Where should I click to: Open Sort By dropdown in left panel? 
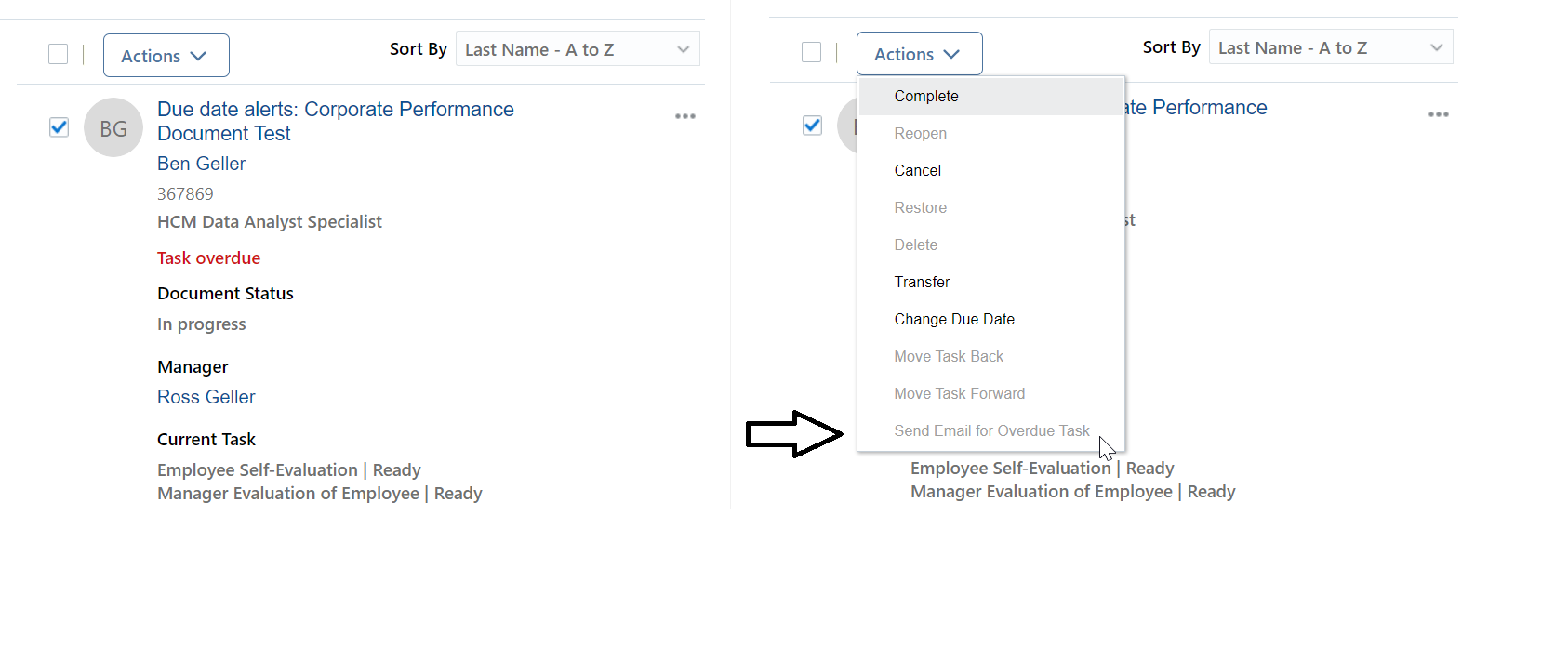(x=578, y=49)
